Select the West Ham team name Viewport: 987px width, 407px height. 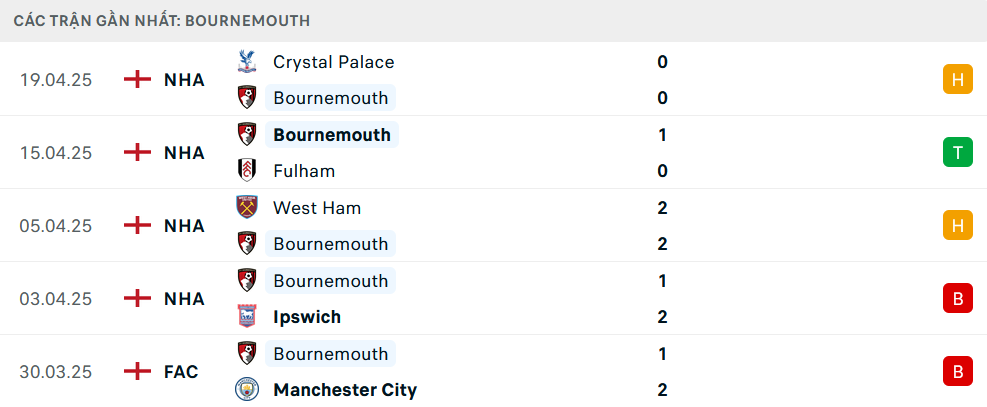click(x=317, y=208)
